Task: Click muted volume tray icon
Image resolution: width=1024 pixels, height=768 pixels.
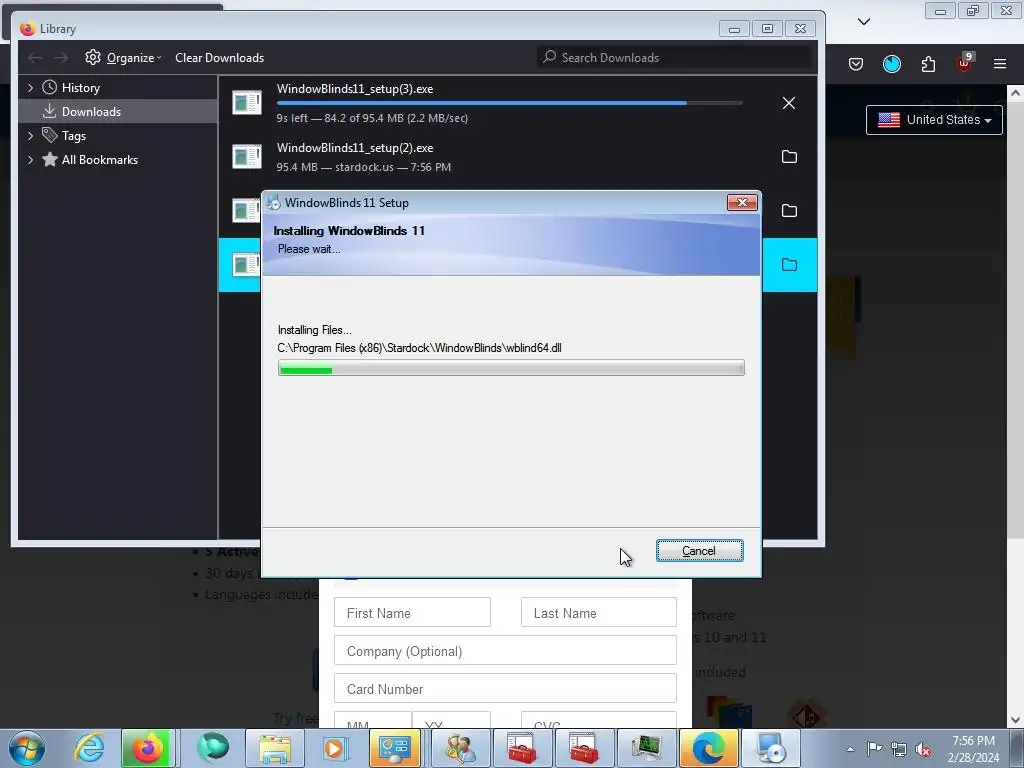Action: coord(923,749)
